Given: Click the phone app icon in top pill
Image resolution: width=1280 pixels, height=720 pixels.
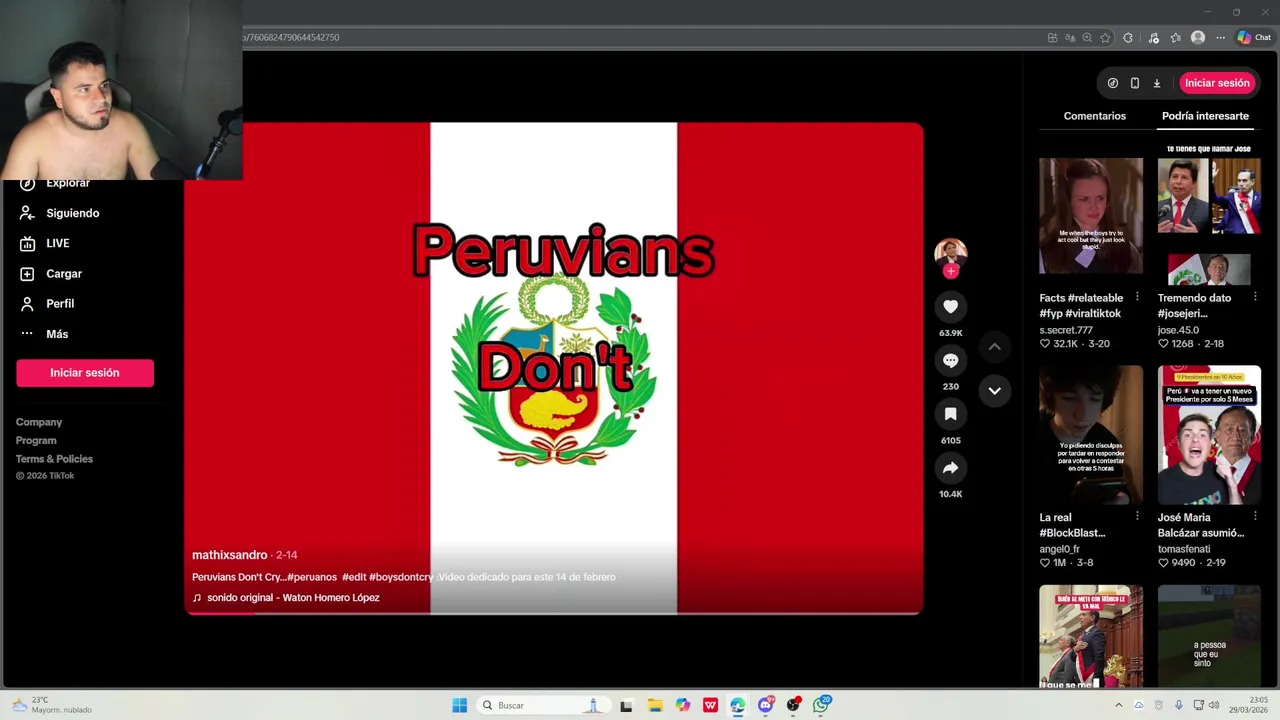Looking at the screenshot, I should (1134, 83).
